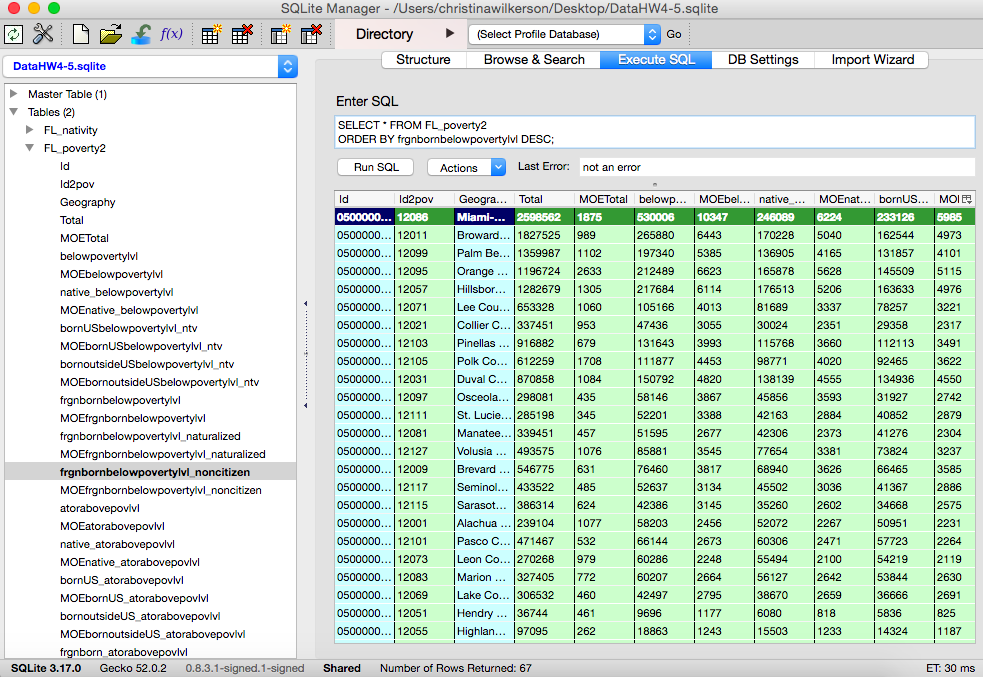Sort by the MOETotal column header
The height and width of the screenshot is (677, 983).
(604, 199)
